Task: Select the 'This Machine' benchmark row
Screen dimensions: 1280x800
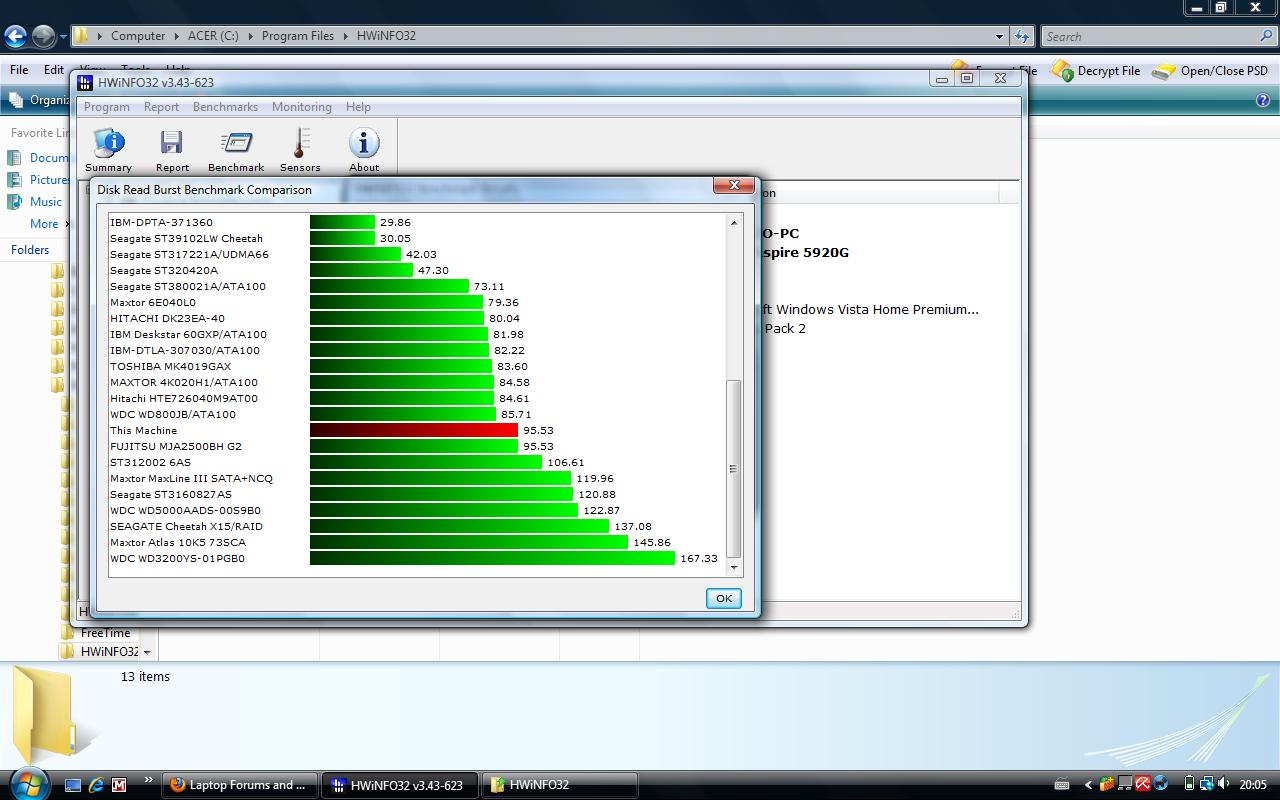Action: click(143, 430)
